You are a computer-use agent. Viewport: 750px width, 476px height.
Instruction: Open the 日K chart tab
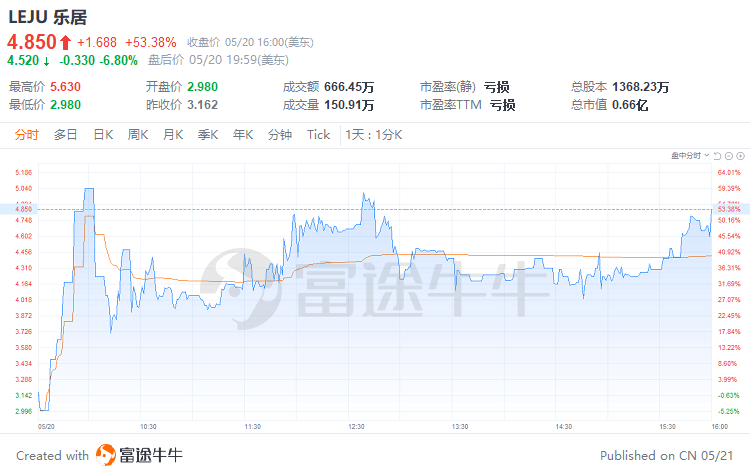(103, 135)
